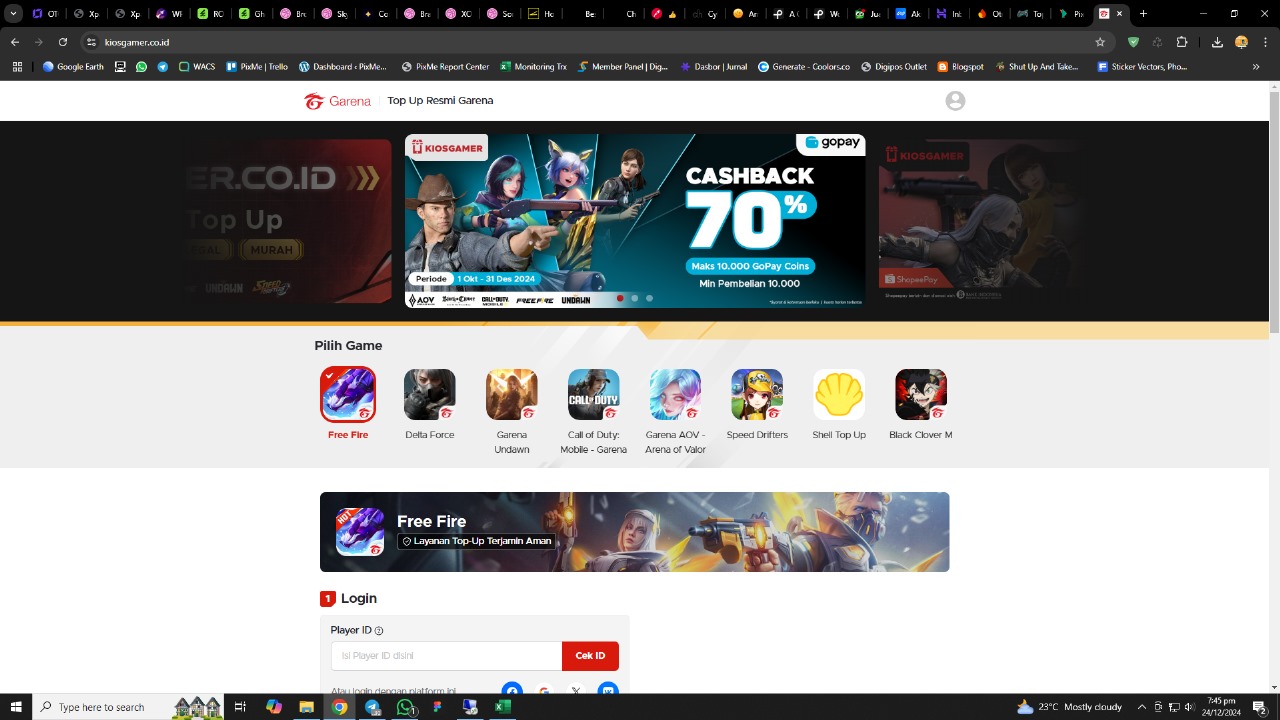
Task: Reload the page with the refresh icon
Action: (x=63, y=42)
